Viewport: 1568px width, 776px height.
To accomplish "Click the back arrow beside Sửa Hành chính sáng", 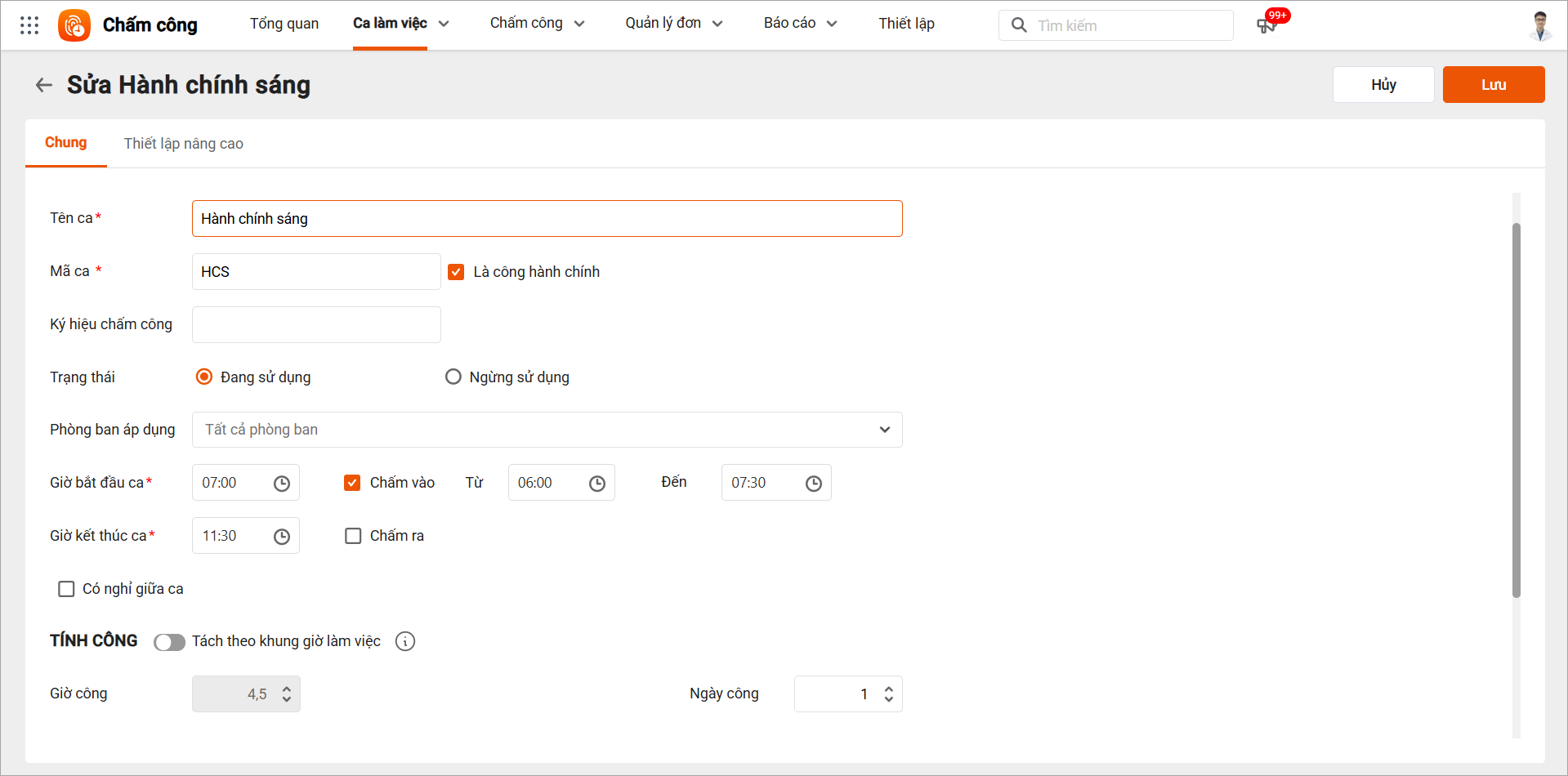I will (44, 85).
